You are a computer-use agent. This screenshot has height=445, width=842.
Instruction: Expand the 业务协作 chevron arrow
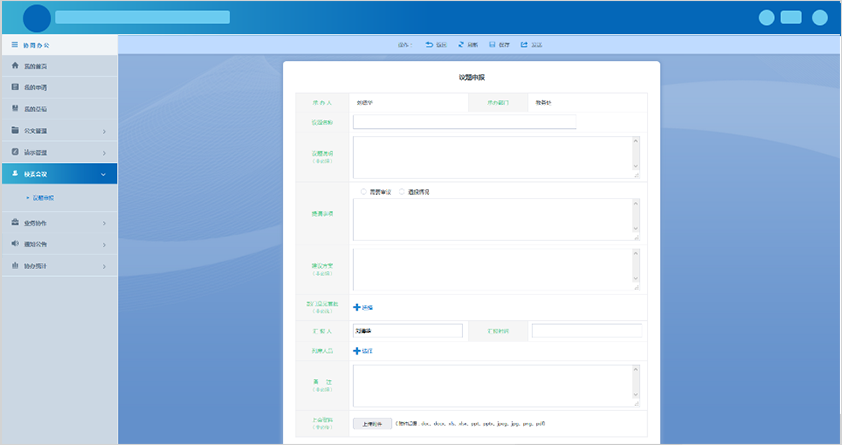104,223
